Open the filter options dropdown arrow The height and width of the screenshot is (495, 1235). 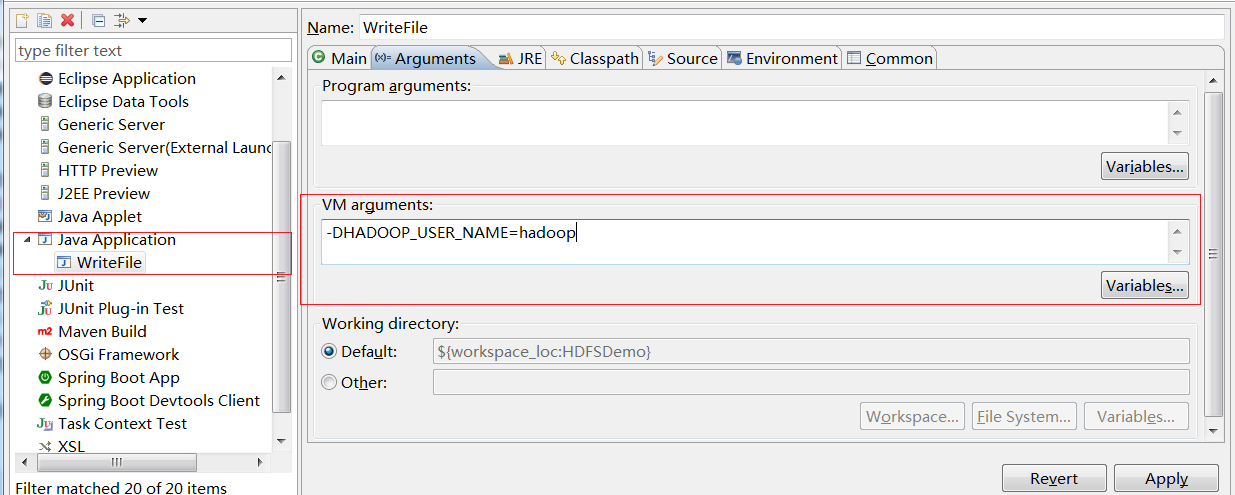[x=142, y=20]
